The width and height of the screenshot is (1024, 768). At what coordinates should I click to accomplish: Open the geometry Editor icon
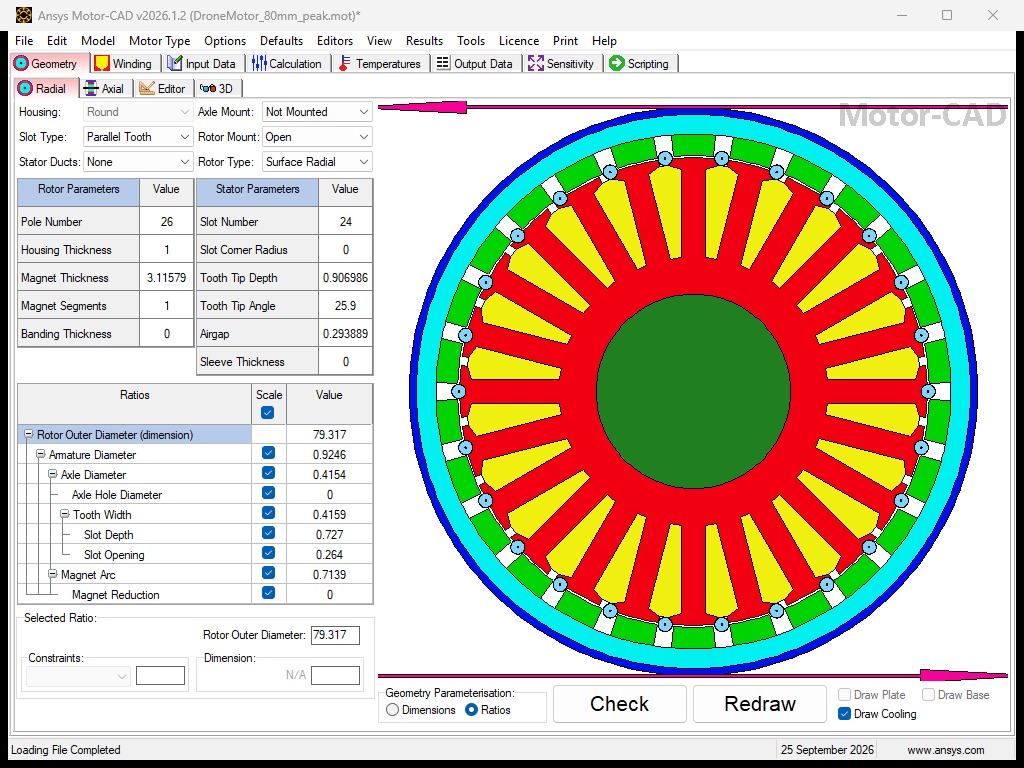(x=146, y=88)
